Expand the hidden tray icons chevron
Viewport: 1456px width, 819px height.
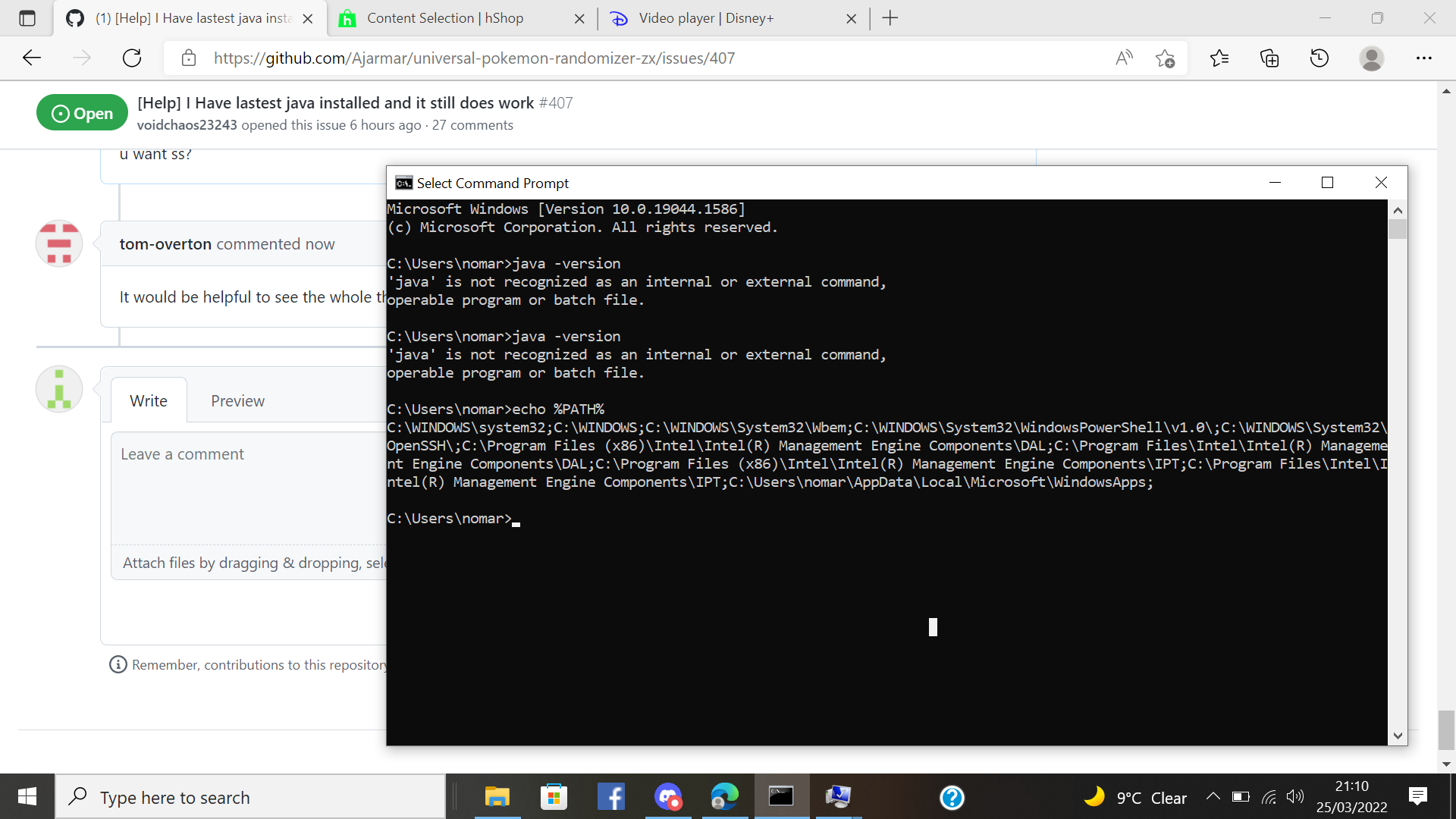tap(1213, 796)
